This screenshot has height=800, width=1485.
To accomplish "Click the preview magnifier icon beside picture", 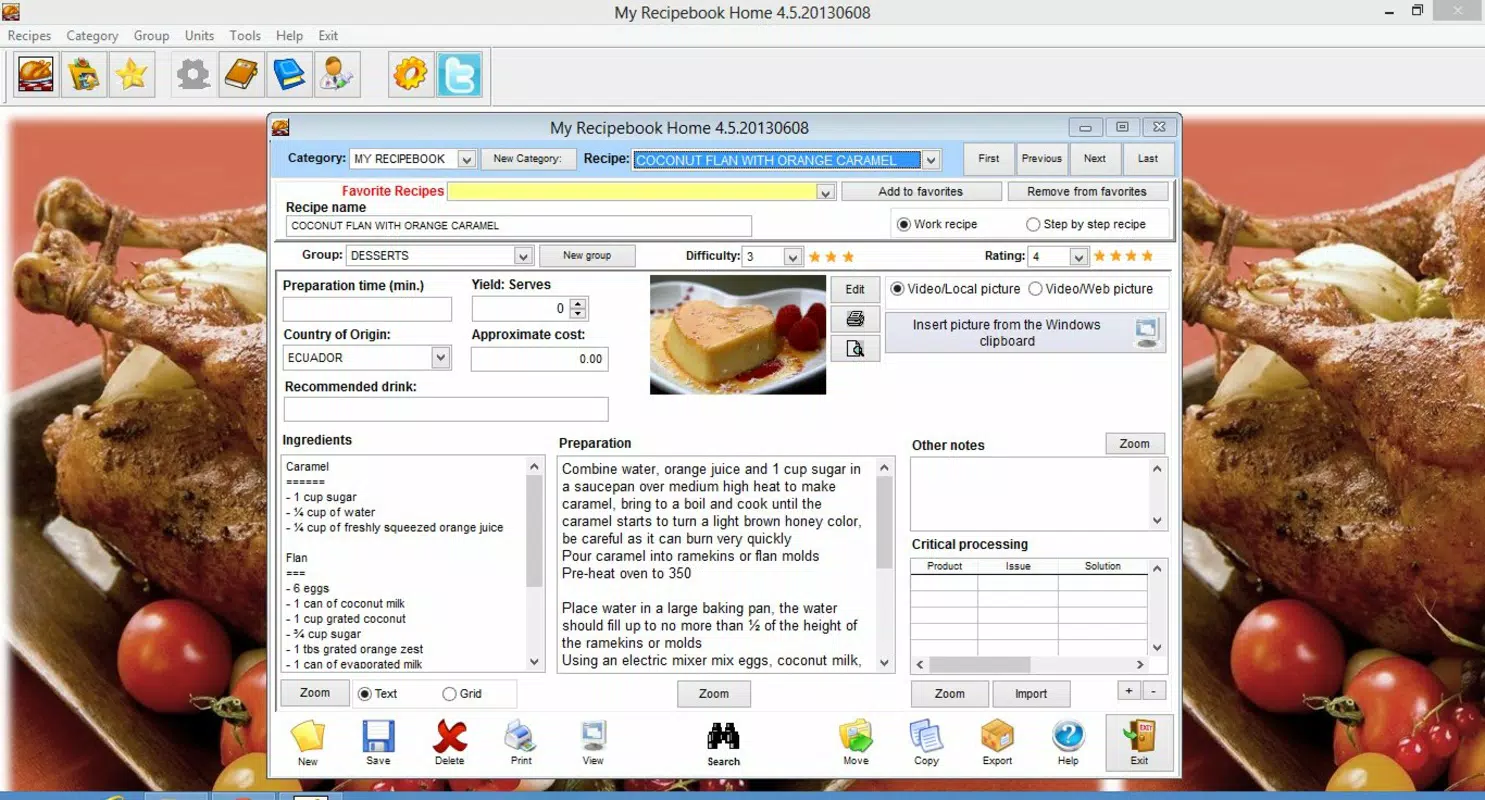I will (855, 349).
